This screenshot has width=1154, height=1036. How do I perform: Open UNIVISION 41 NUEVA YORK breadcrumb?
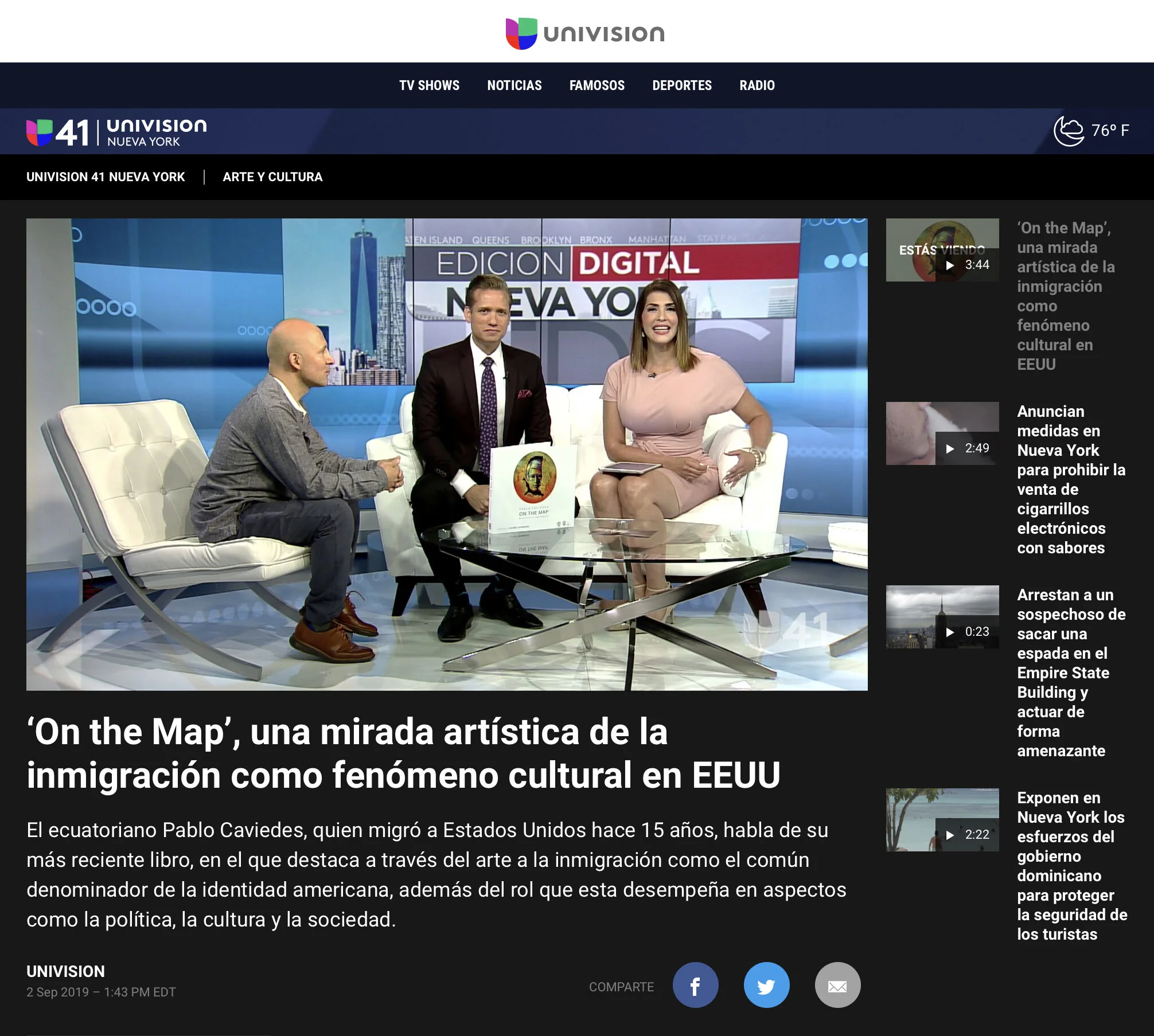(x=106, y=177)
